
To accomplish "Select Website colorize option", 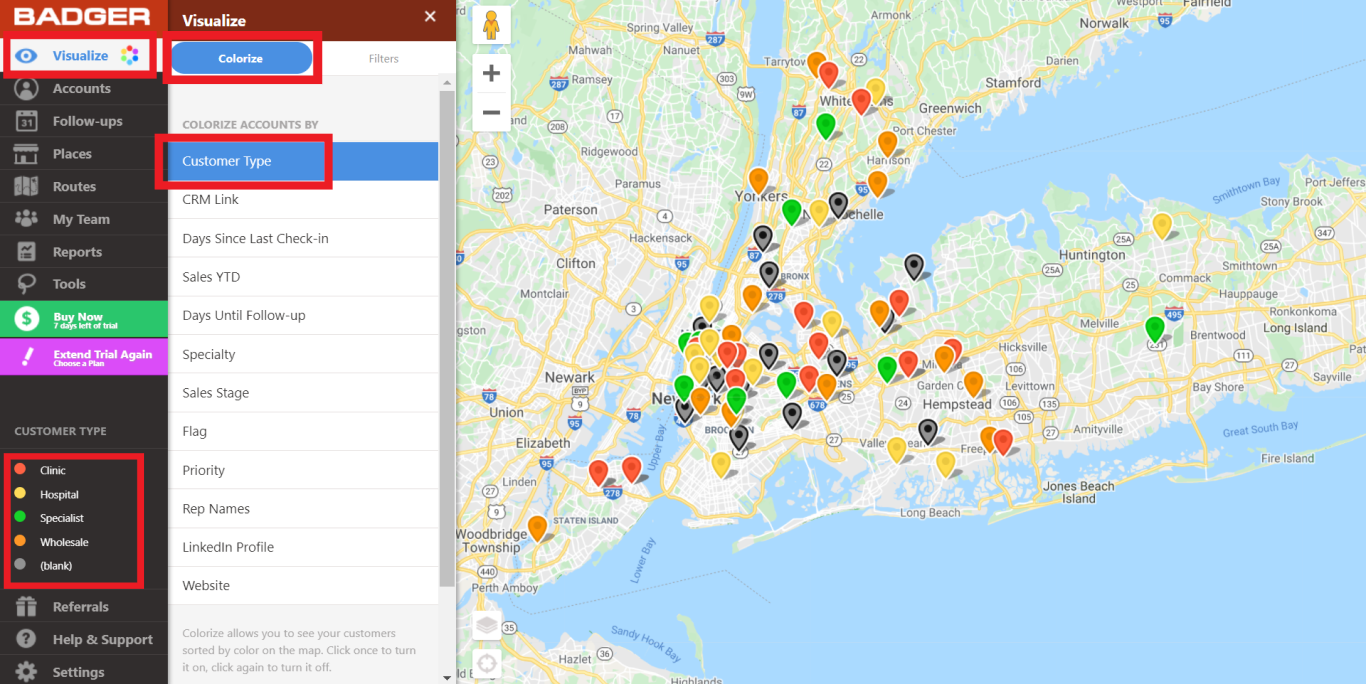I will click(303, 586).
